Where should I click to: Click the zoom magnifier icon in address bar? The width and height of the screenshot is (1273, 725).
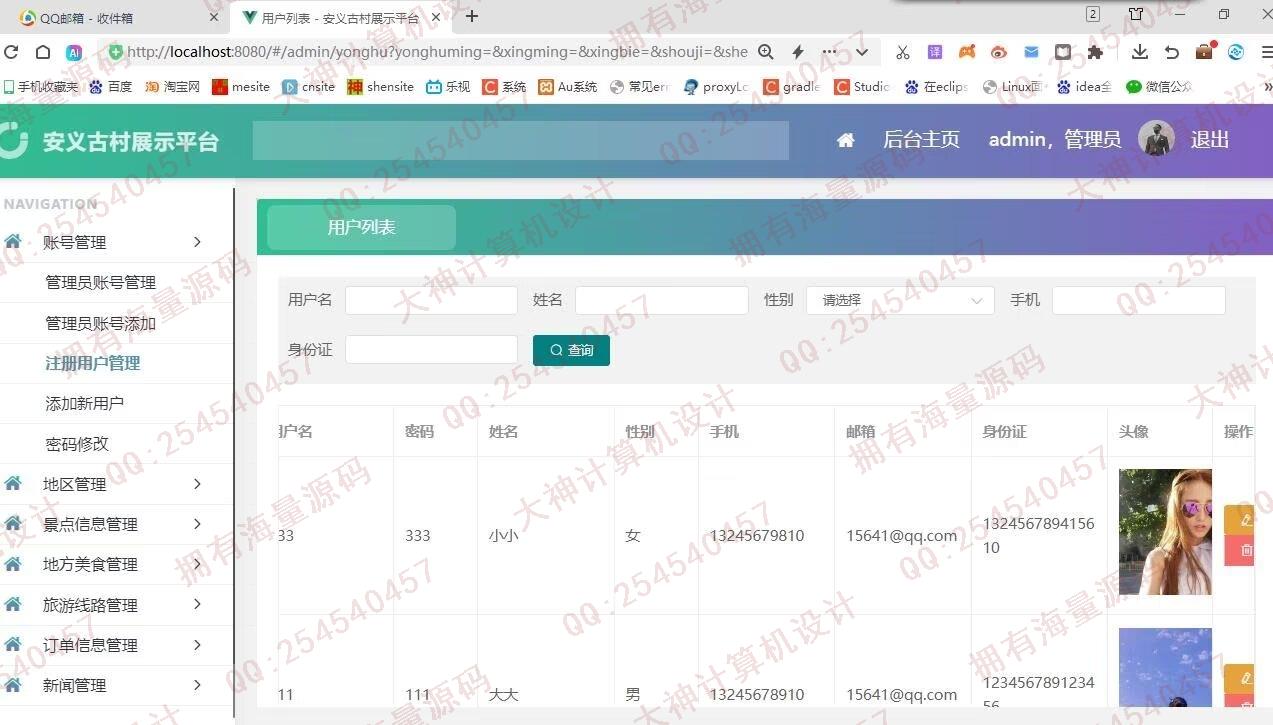click(x=766, y=52)
